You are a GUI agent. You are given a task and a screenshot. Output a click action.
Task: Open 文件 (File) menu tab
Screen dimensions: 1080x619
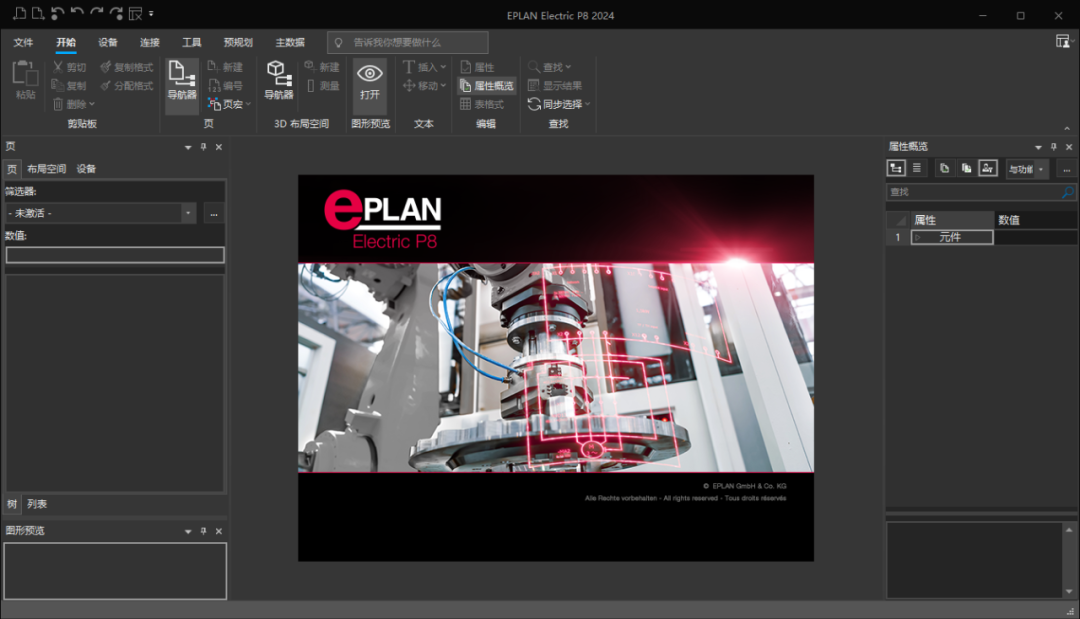click(23, 42)
